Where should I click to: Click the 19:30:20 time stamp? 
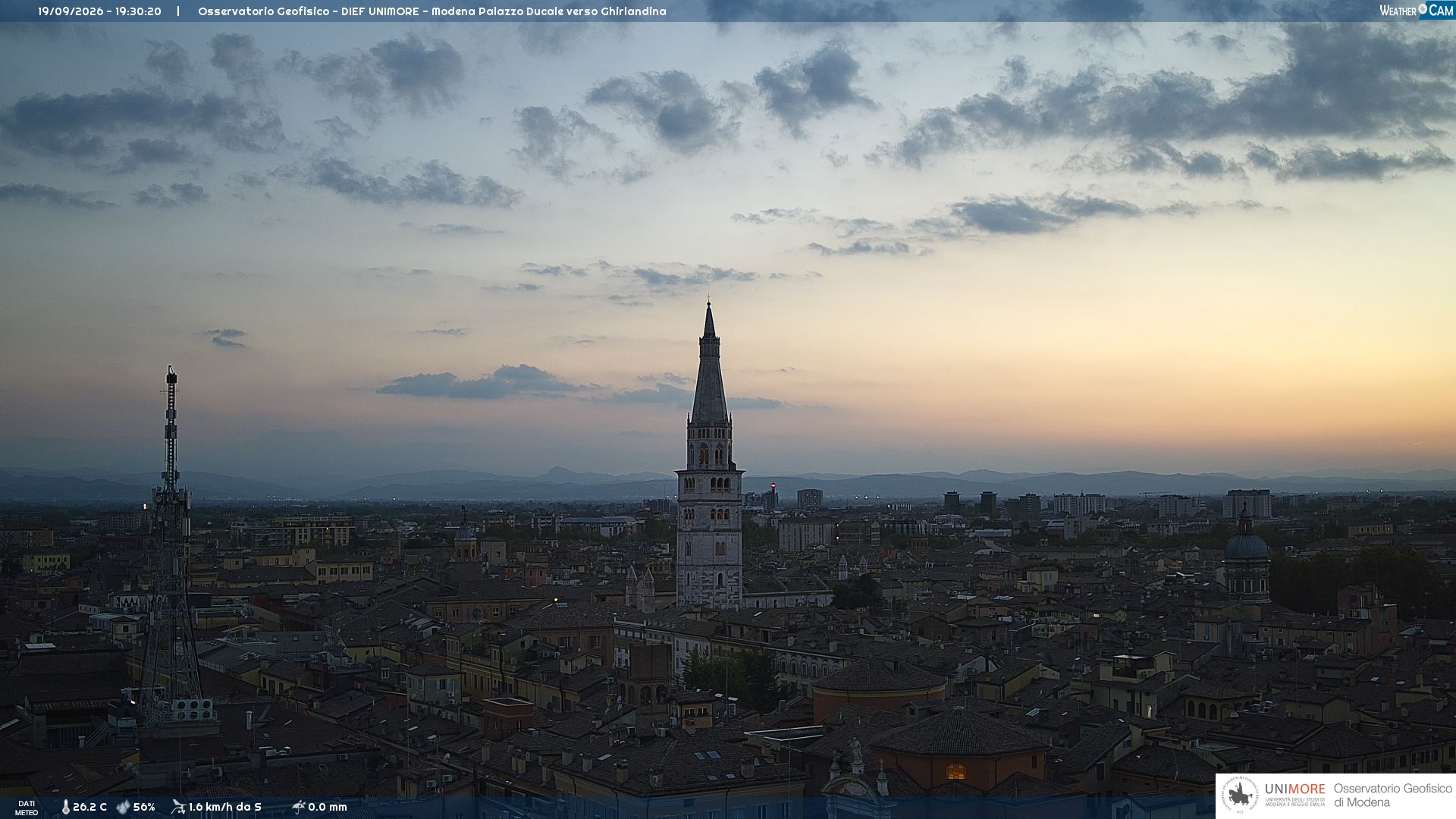[x=138, y=11]
